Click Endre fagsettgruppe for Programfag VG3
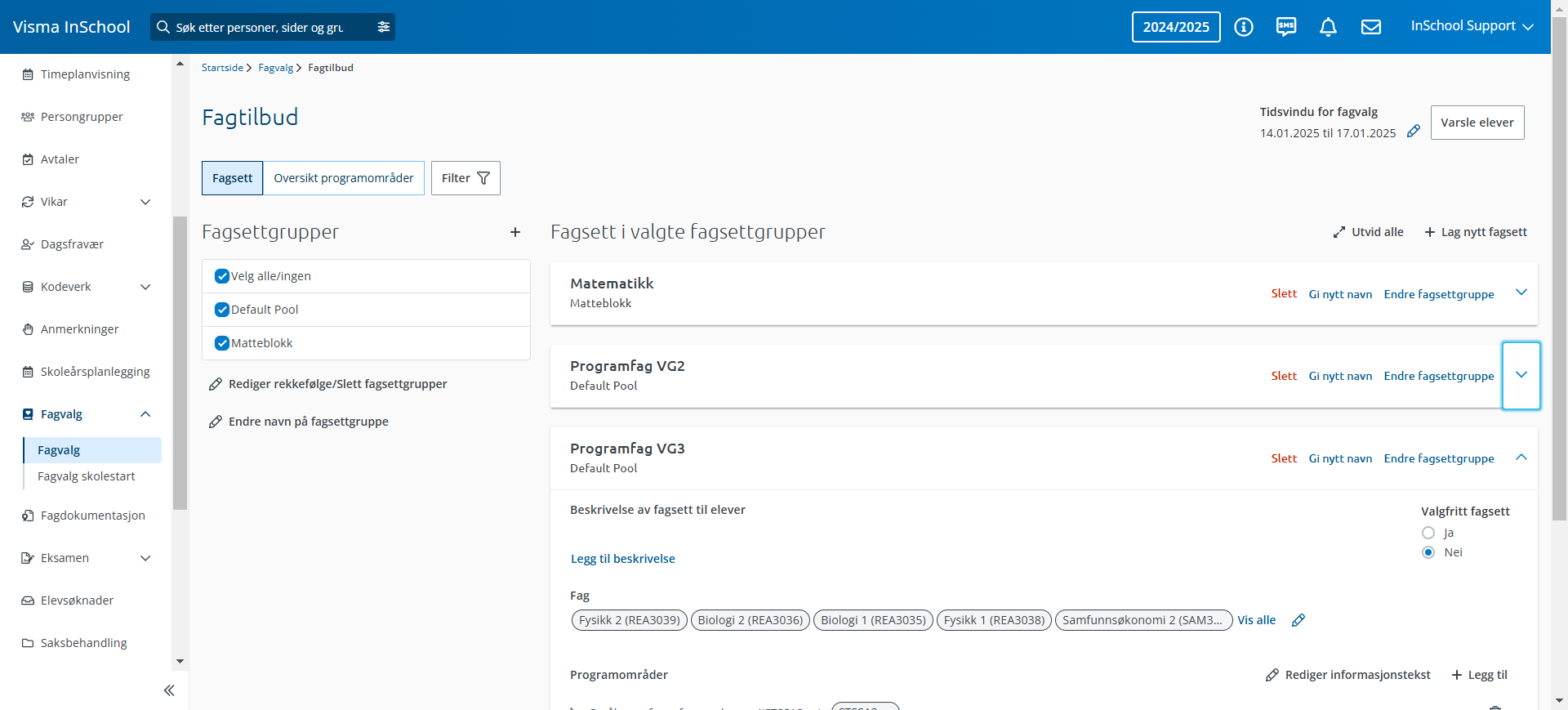The width and height of the screenshot is (1568, 710). point(1439,458)
